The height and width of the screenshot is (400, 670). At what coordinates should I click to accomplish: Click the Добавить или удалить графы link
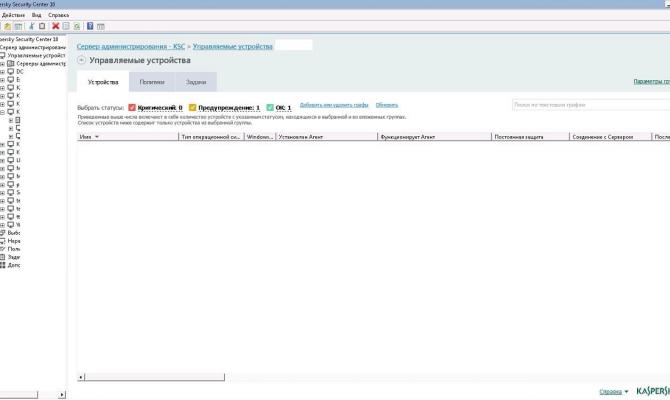click(x=334, y=105)
